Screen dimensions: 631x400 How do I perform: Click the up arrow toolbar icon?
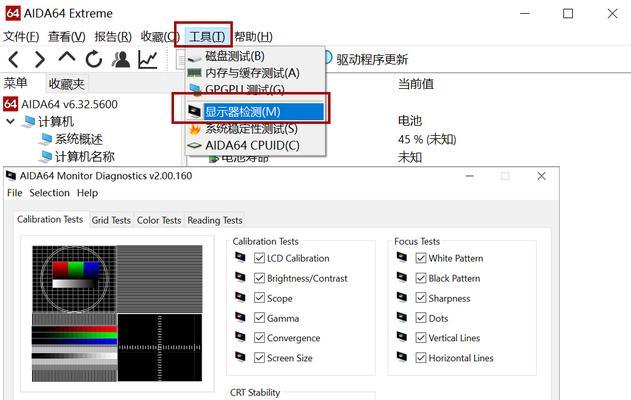point(67,58)
